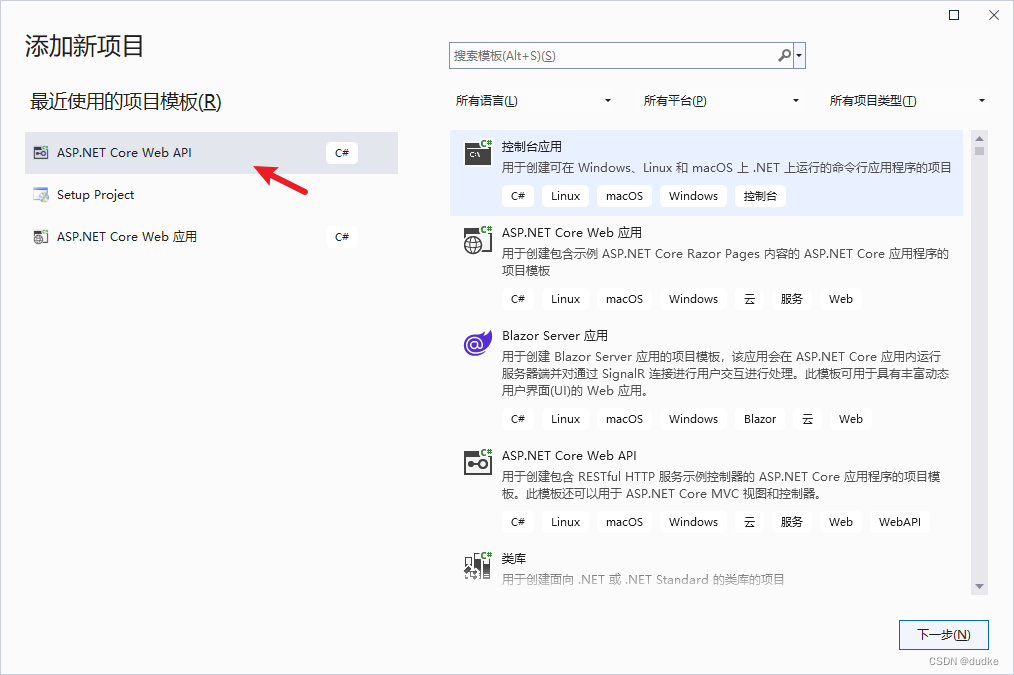Image resolution: width=1014 pixels, height=675 pixels.
Task: Select ASP.NET Core Web API title in template list
Action: pos(569,456)
